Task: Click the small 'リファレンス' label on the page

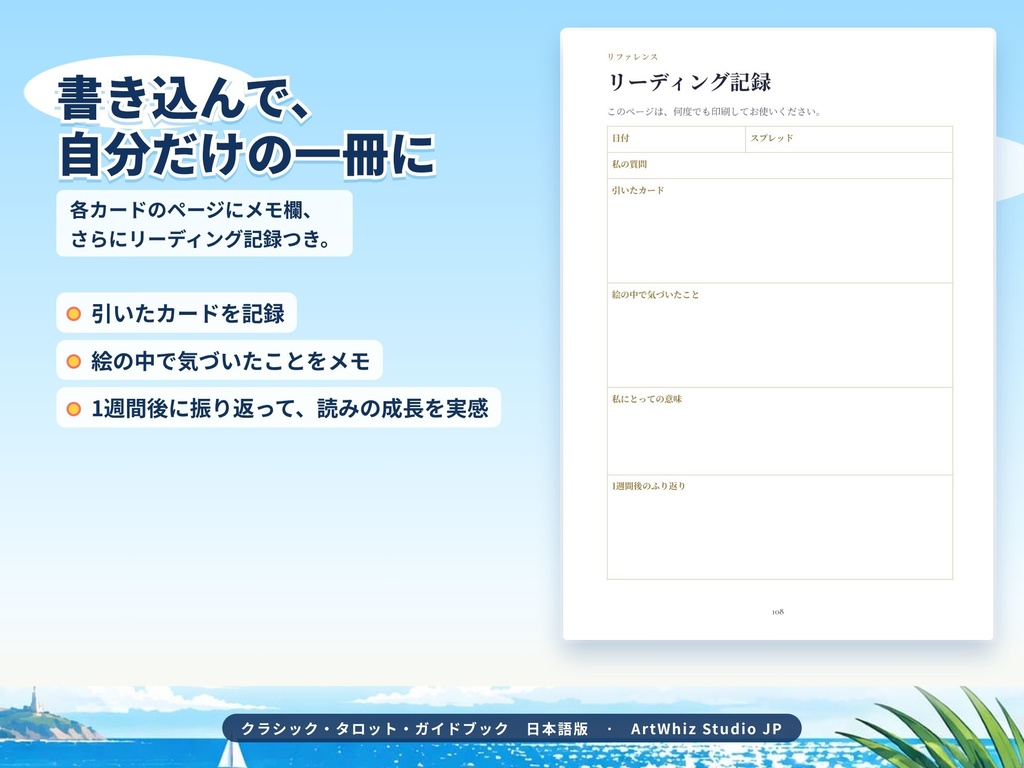Action: point(632,57)
